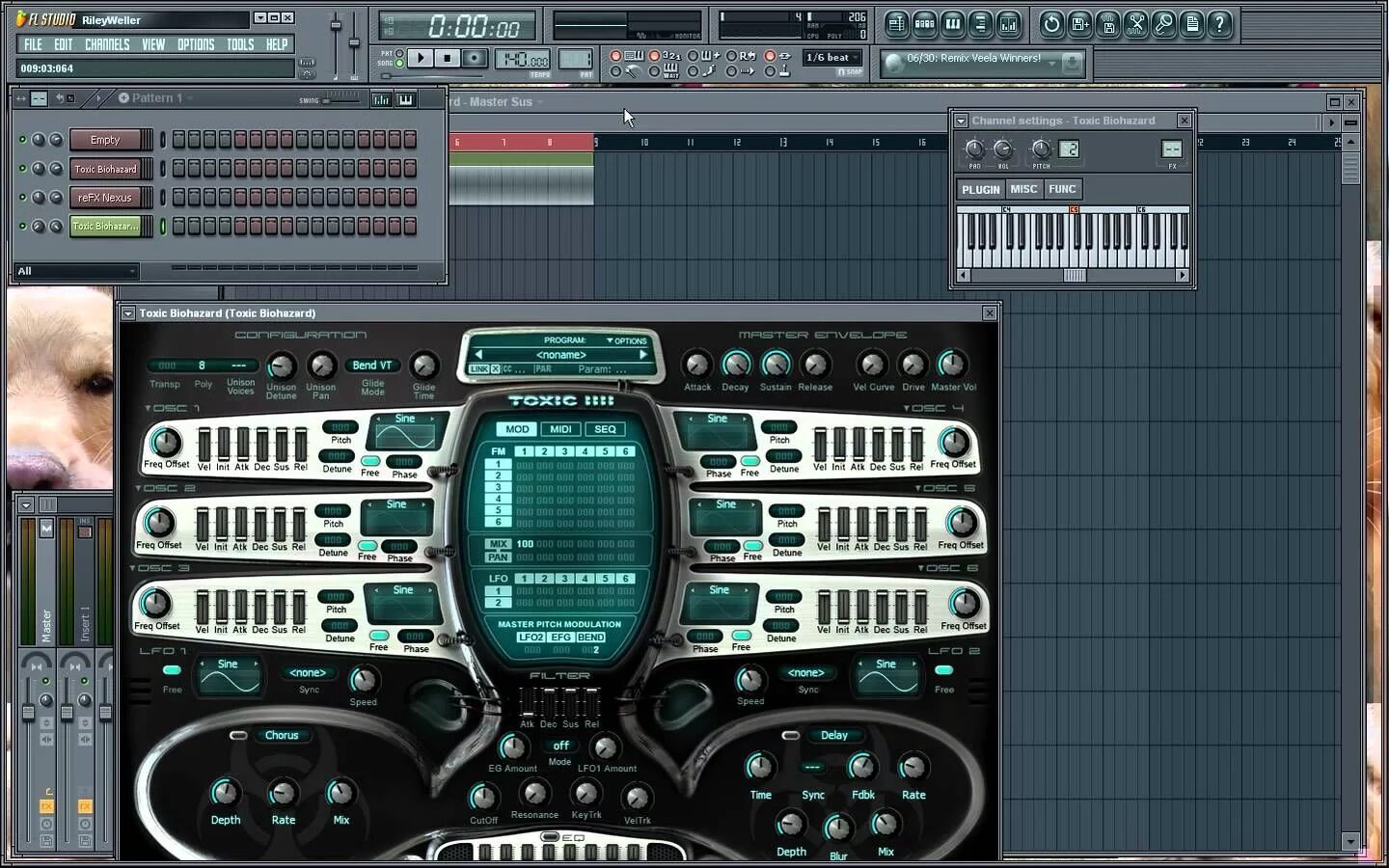This screenshot has width=1389, height=868.
Task: Open the graph editor in step sequencer
Action: 381,98
